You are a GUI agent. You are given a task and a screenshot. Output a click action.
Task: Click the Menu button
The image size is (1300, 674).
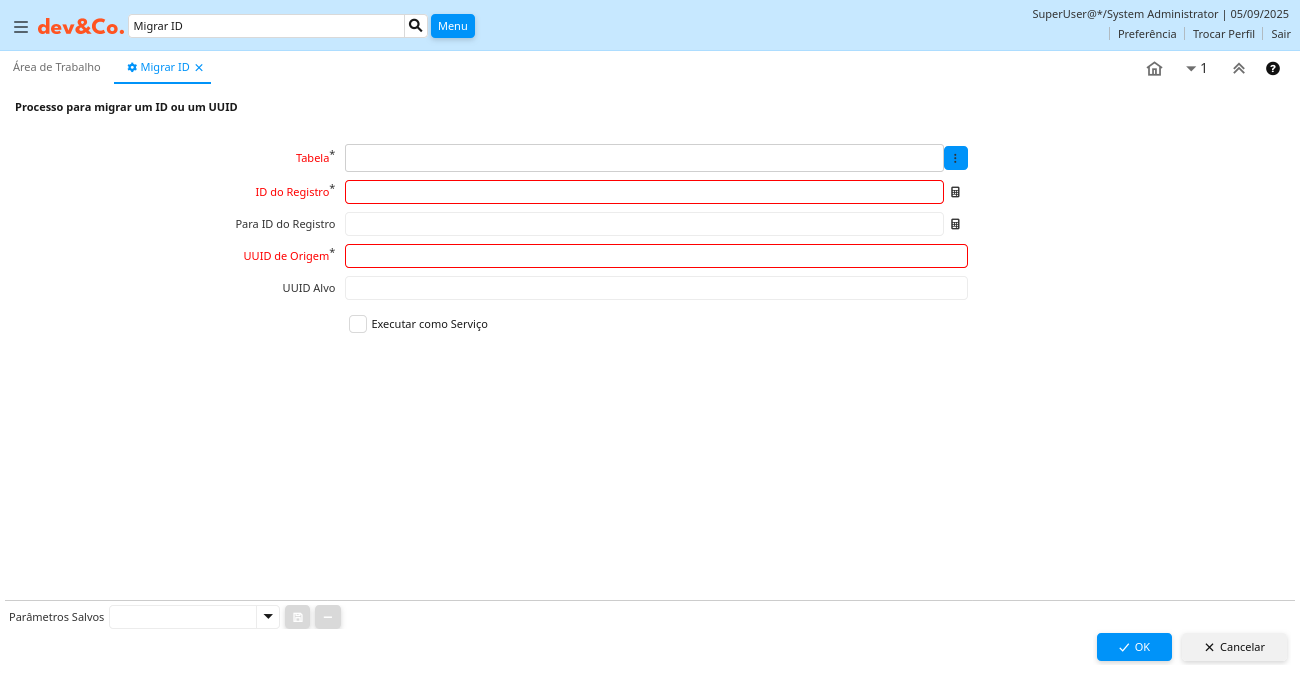click(452, 26)
